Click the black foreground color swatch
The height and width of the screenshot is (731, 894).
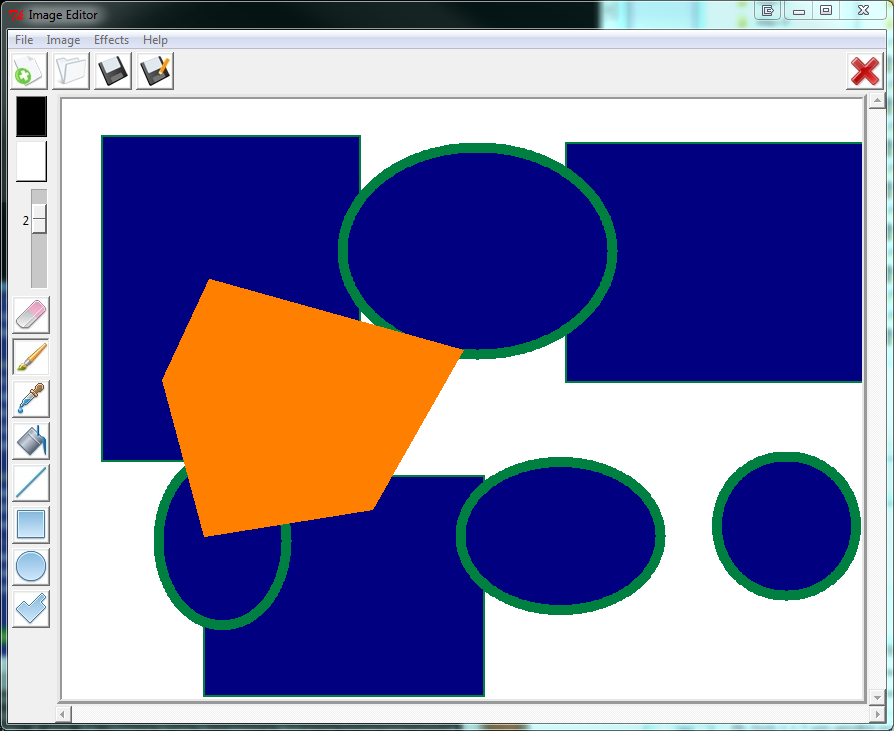coord(31,116)
